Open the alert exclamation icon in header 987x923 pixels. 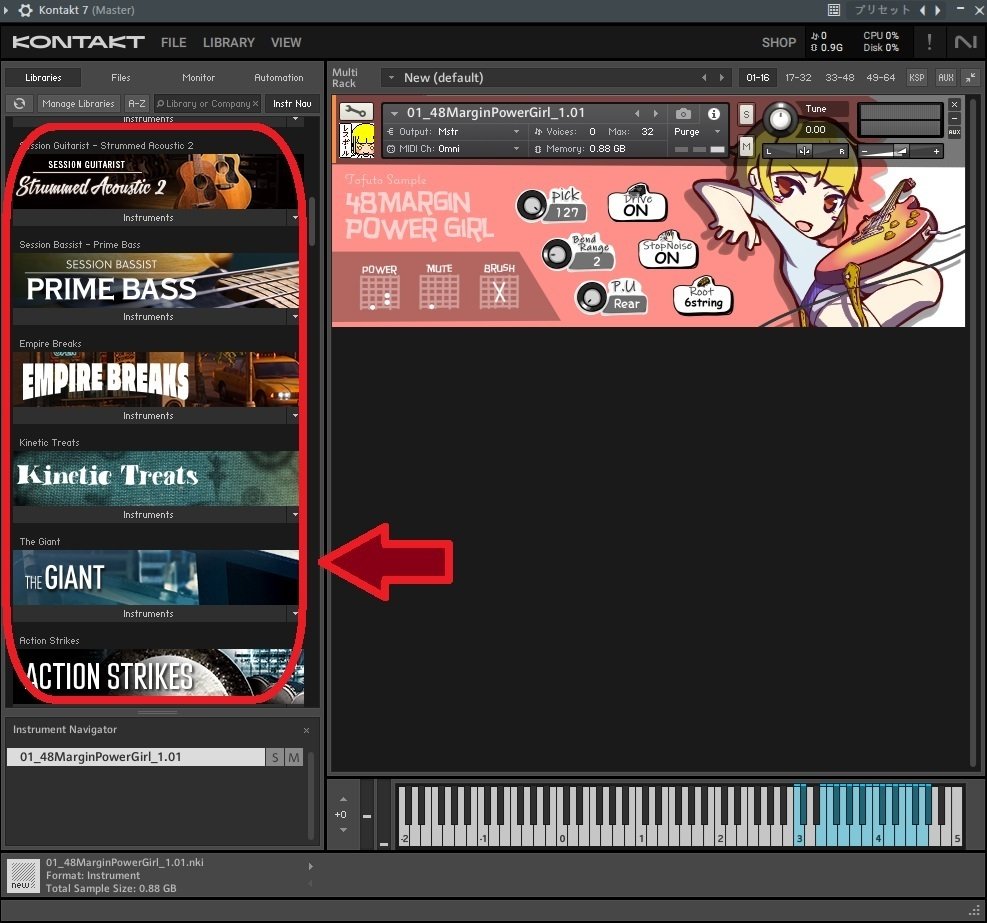click(929, 42)
